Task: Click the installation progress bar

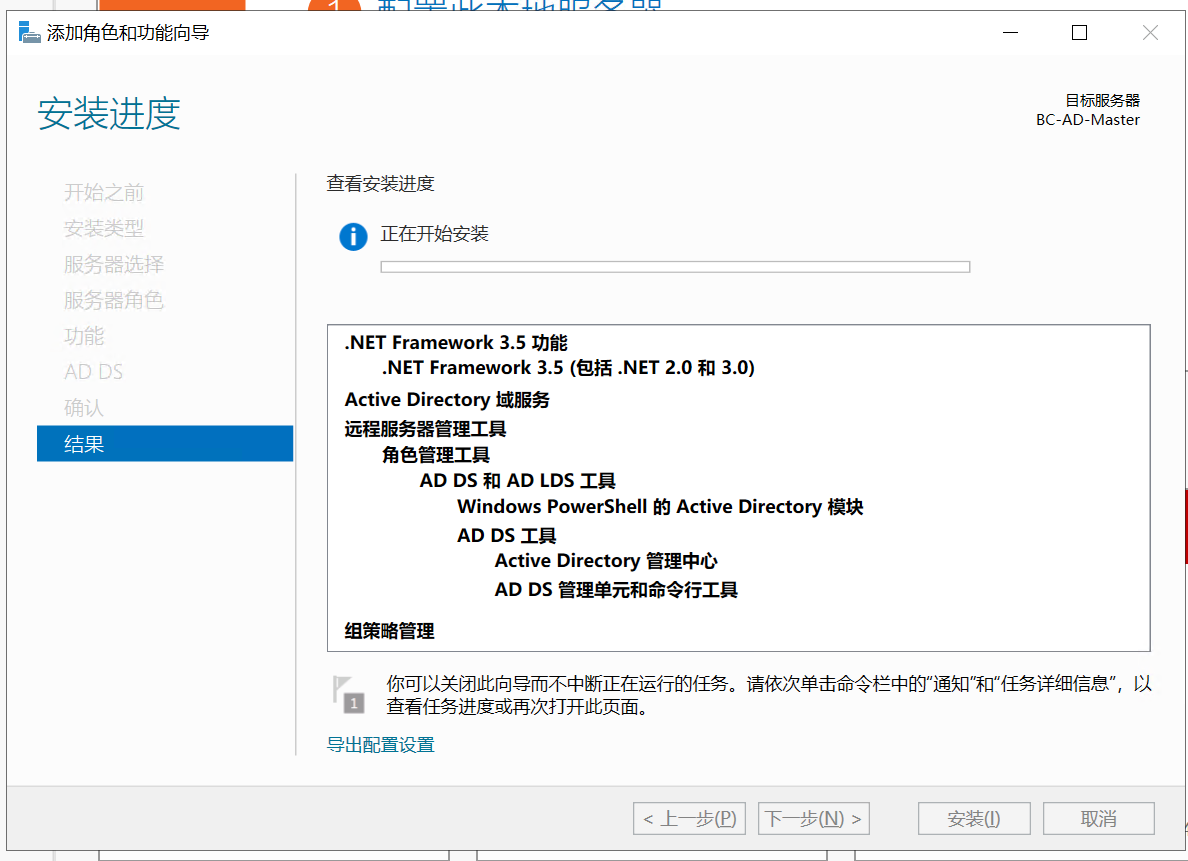Action: click(x=675, y=267)
